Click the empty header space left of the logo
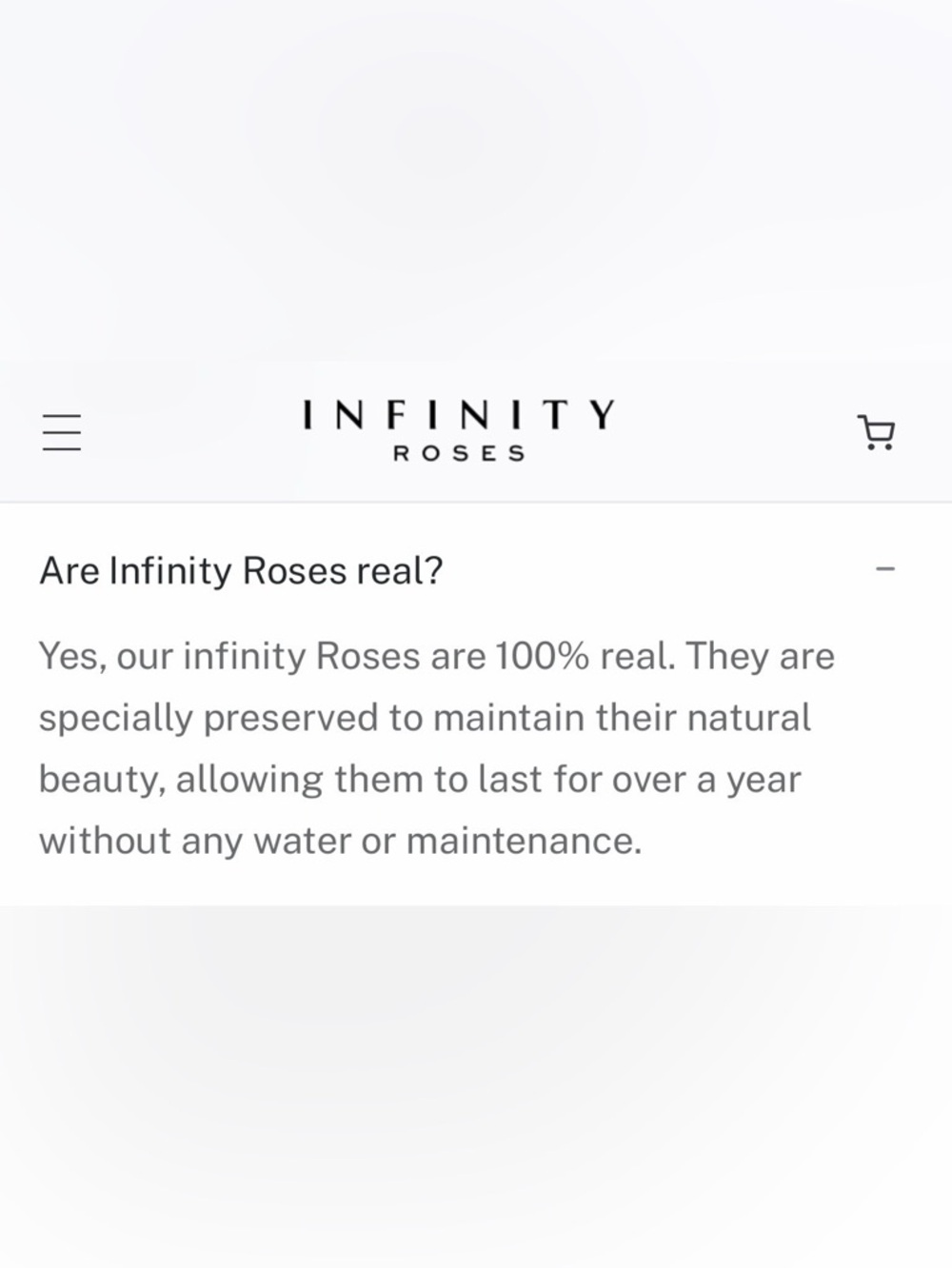 190,433
